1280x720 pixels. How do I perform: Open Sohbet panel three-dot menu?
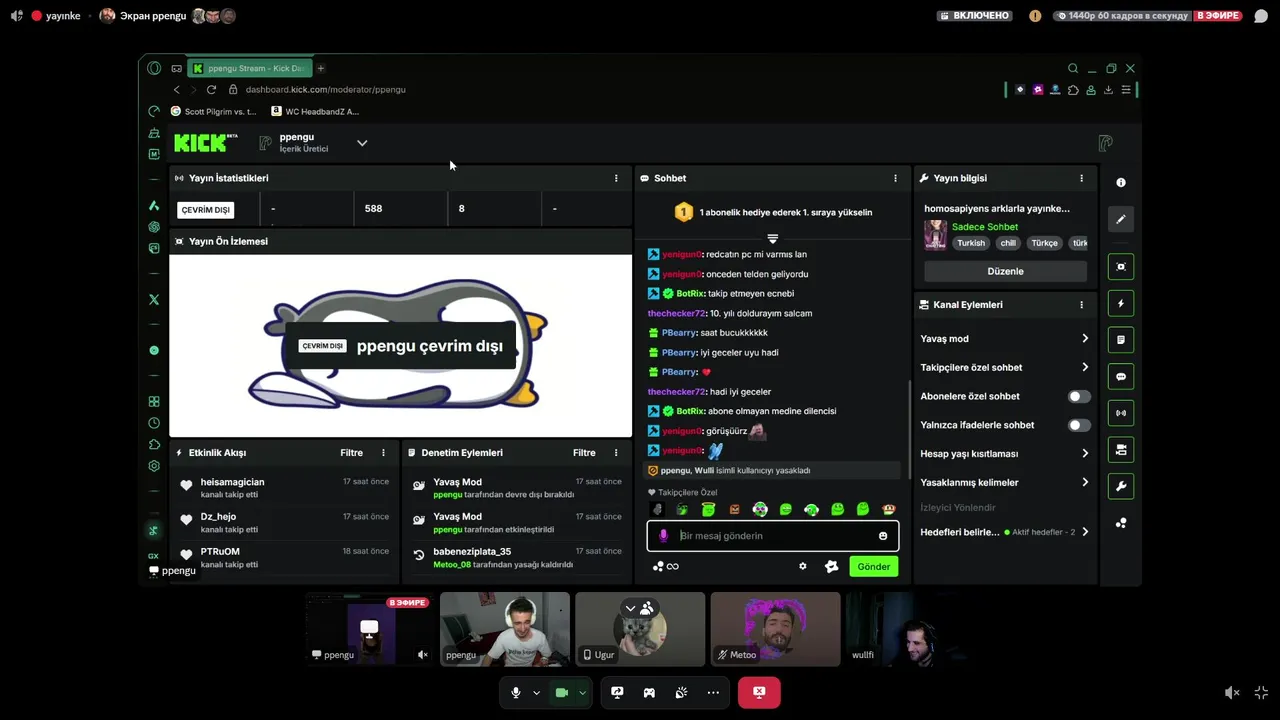pos(895,178)
